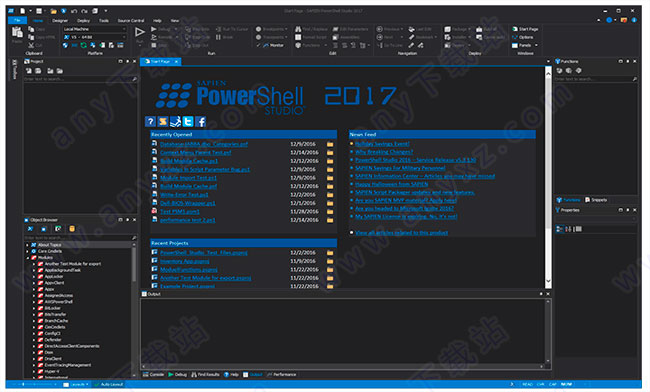
Task: Open the Local Machine platform dropdown
Action: tap(95, 29)
